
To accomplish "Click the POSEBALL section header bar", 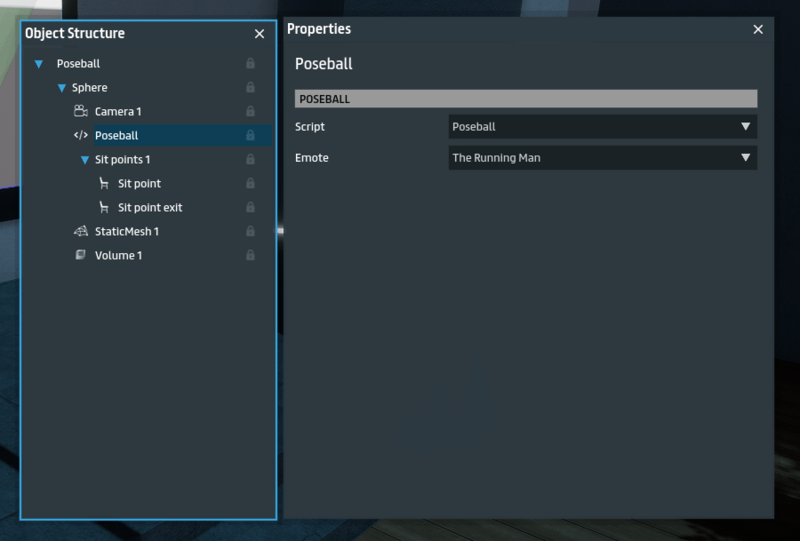I will [525, 99].
